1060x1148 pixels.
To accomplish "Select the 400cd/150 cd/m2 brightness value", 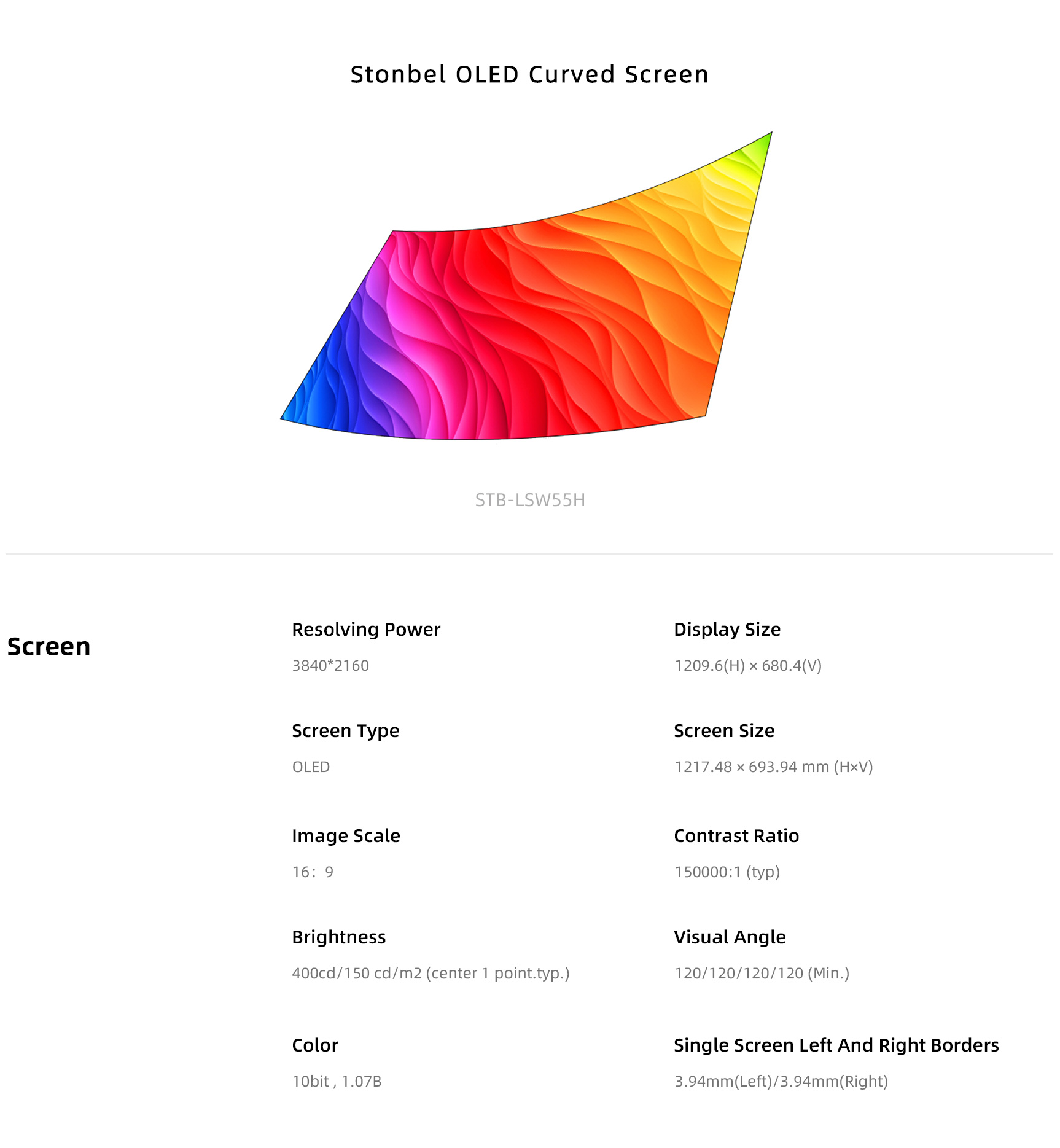I will [x=431, y=974].
